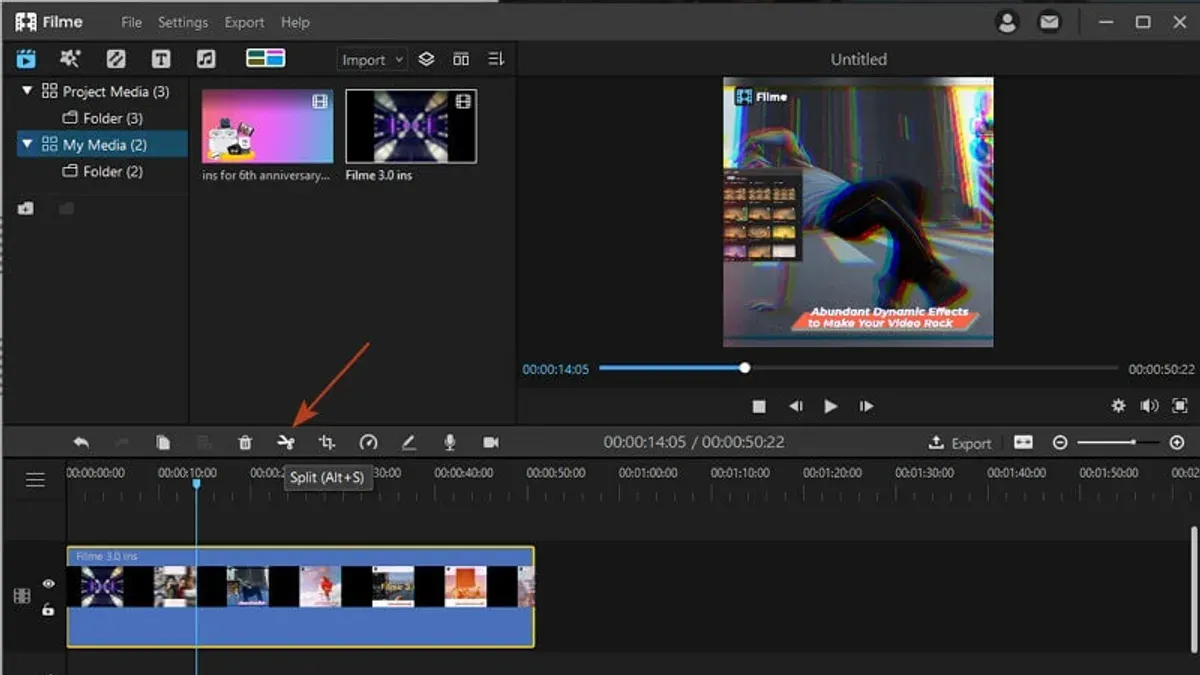This screenshot has width=1200, height=675.
Task: Undo the last edit
Action: [81, 442]
